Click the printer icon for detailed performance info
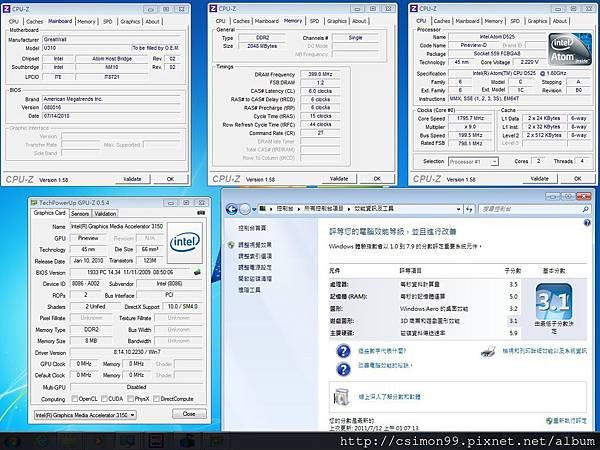This screenshot has width=600, height=450. 488,351
